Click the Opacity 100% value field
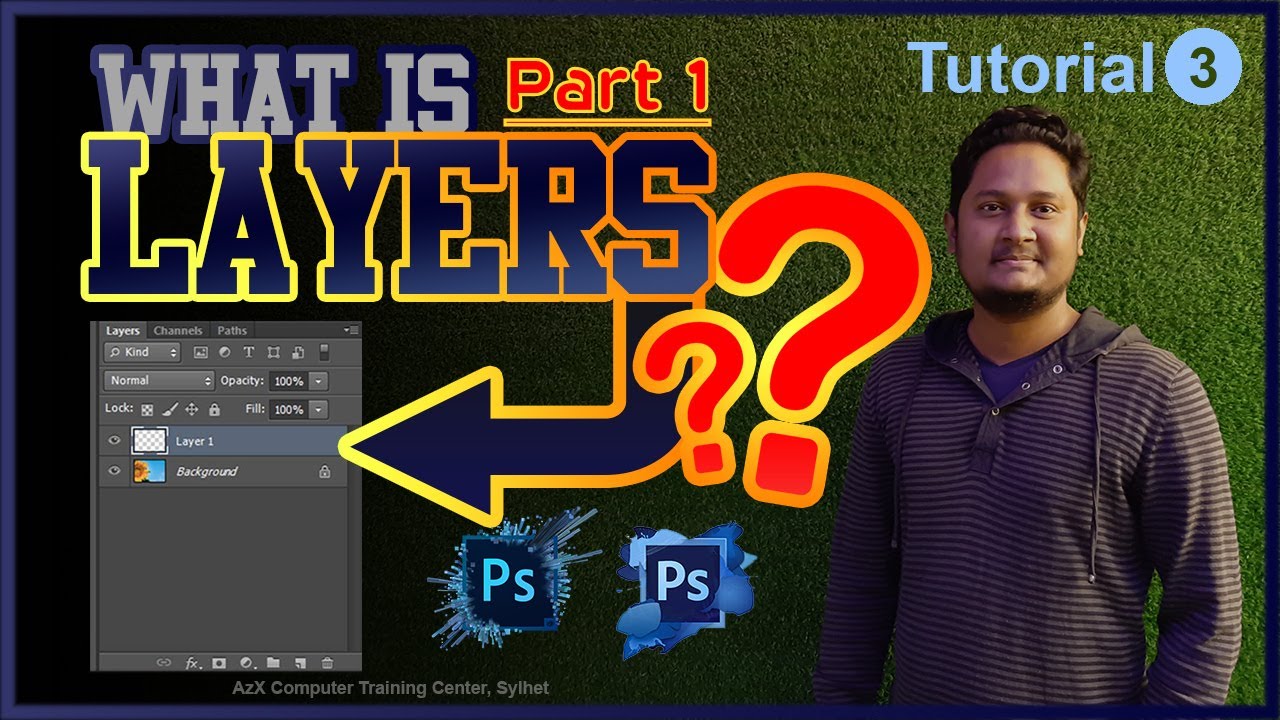1280x720 pixels. (x=289, y=381)
